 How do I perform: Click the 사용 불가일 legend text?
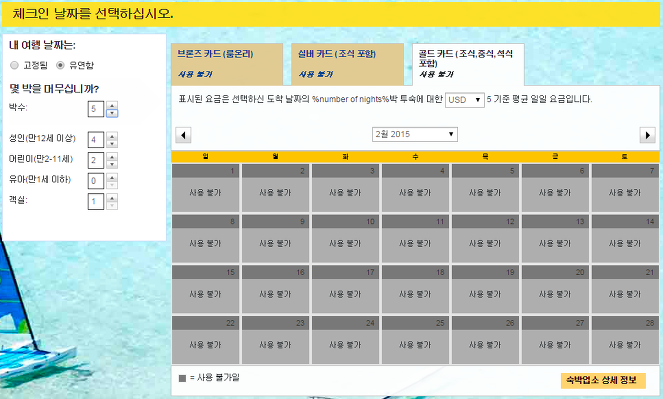218,377
